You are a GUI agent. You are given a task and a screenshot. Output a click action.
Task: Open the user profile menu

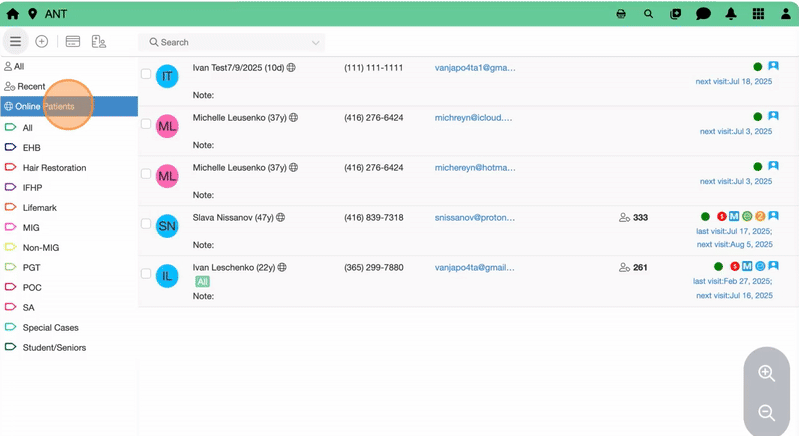tap(785, 14)
